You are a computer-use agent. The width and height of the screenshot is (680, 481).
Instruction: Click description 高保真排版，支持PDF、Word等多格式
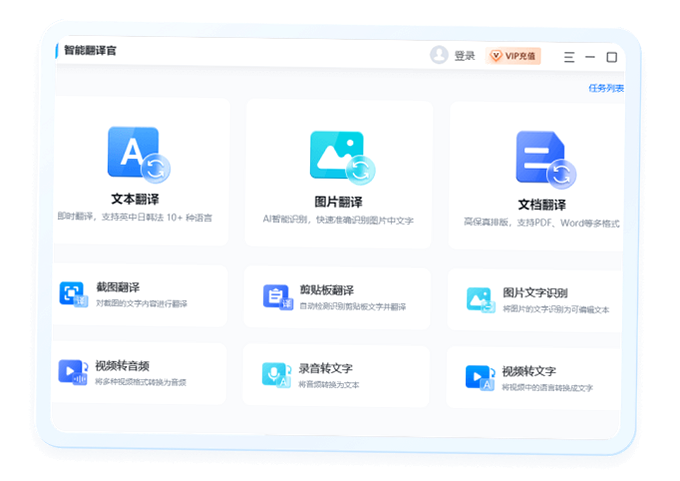click(542, 223)
